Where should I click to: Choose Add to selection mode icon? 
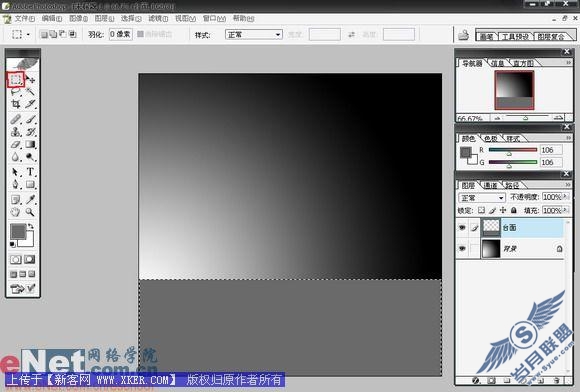(53, 34)
